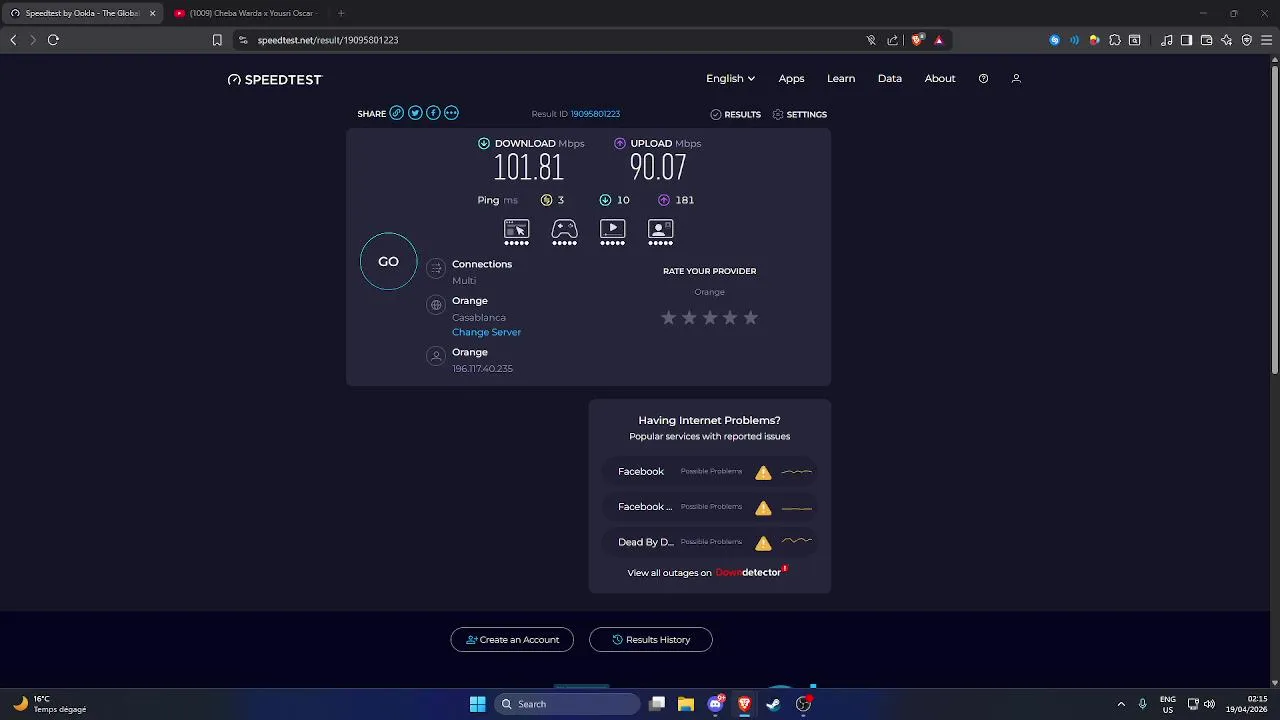
Task: Open the Facebook ... second problems row
Action: point(710,507)
